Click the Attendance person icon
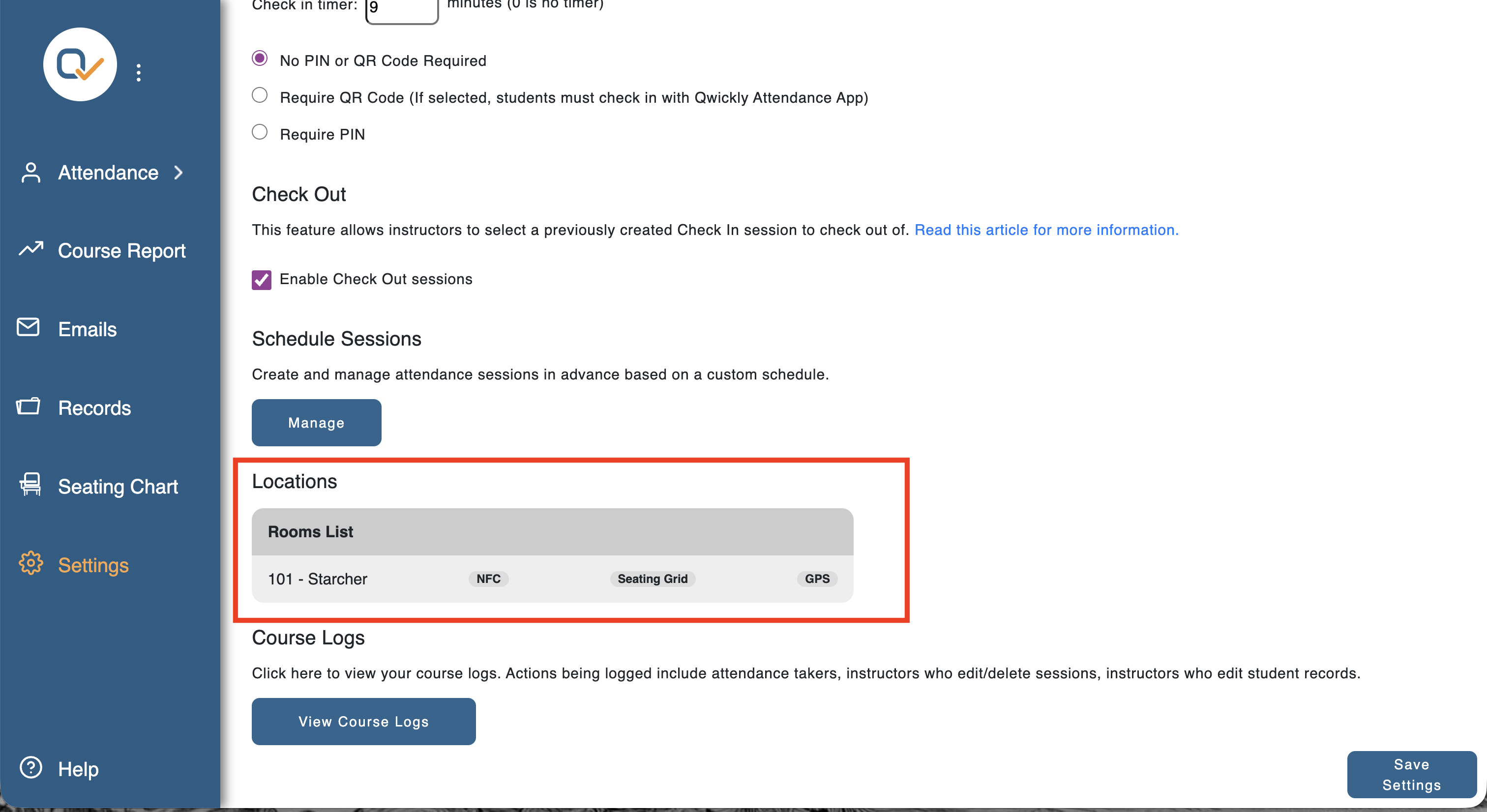The height and width of the screenshot is (812, 1487). tap(30, 172)
